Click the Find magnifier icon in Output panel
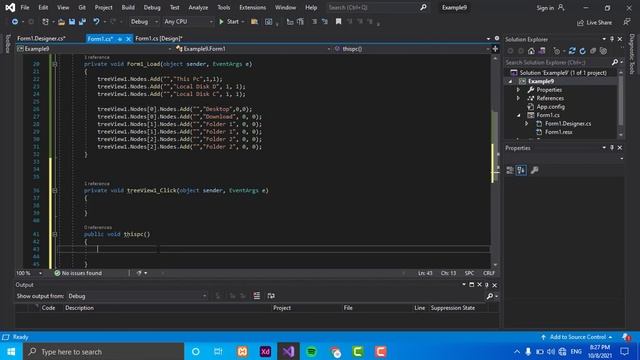This screenshot has width=640, height=360. [x=490, y=296]
